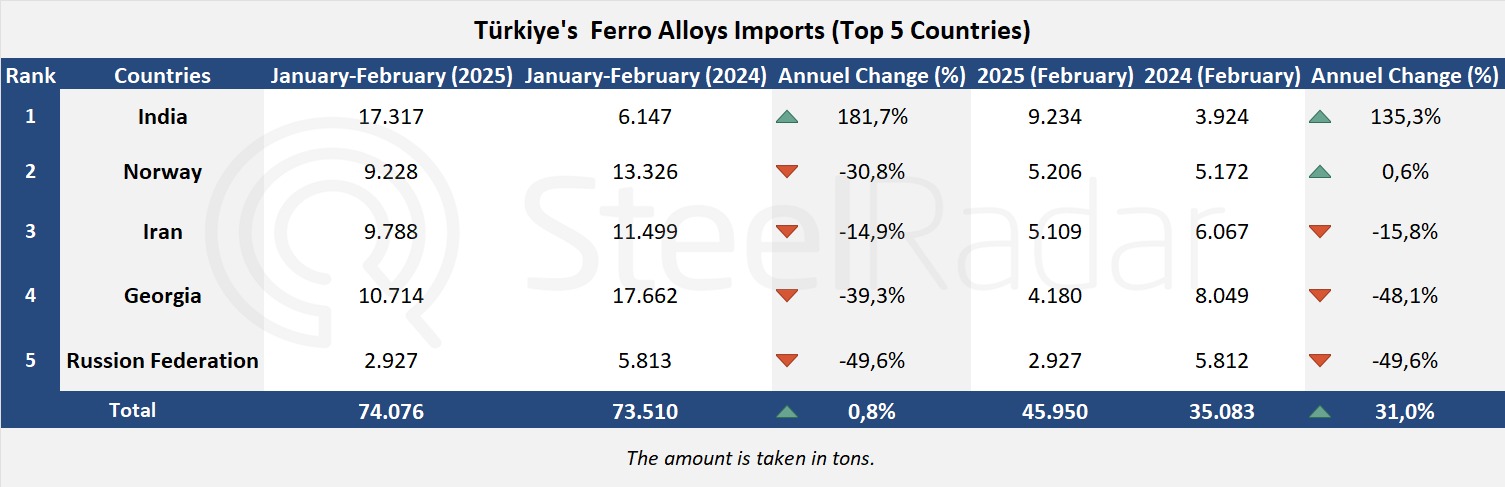Click the green up arrow beside total 31,0%
This screenshot has height=487, width=1505.
[x=1320, y=411]
